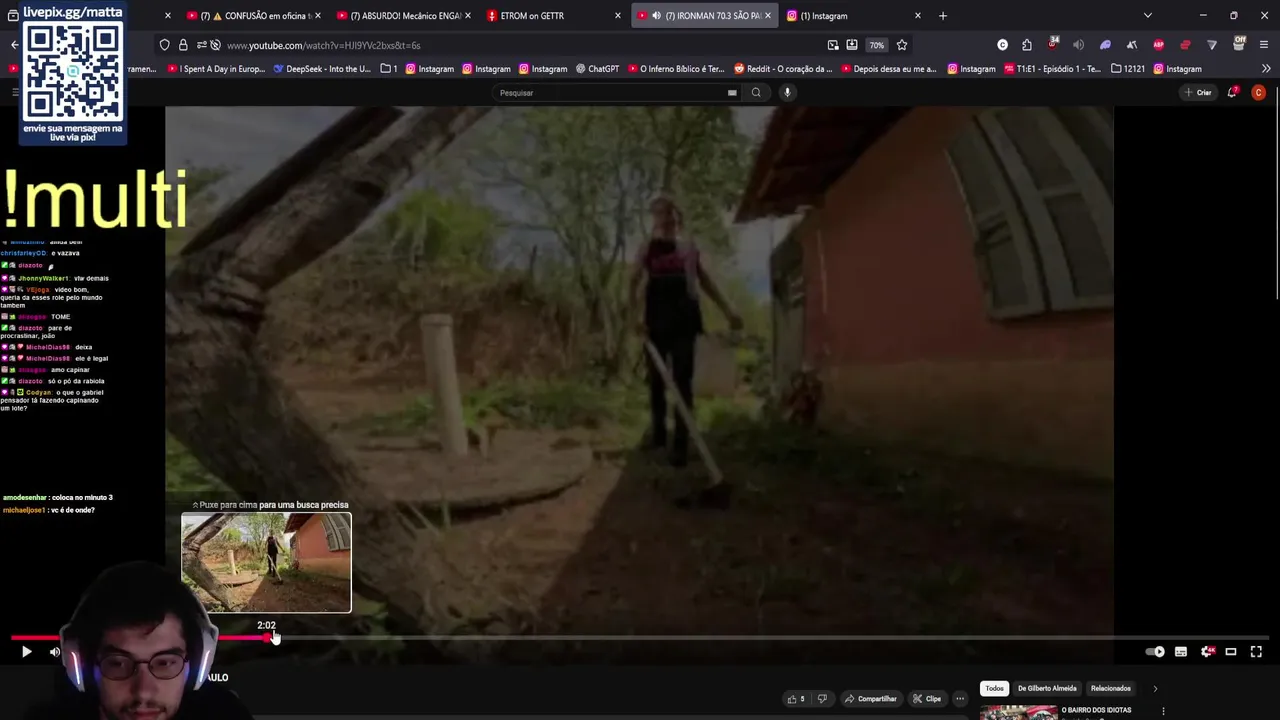Open O BAIRRO DOS IDIOTAS video thumbnail
Viewport: 1280px width, 720px height.
1018,712
